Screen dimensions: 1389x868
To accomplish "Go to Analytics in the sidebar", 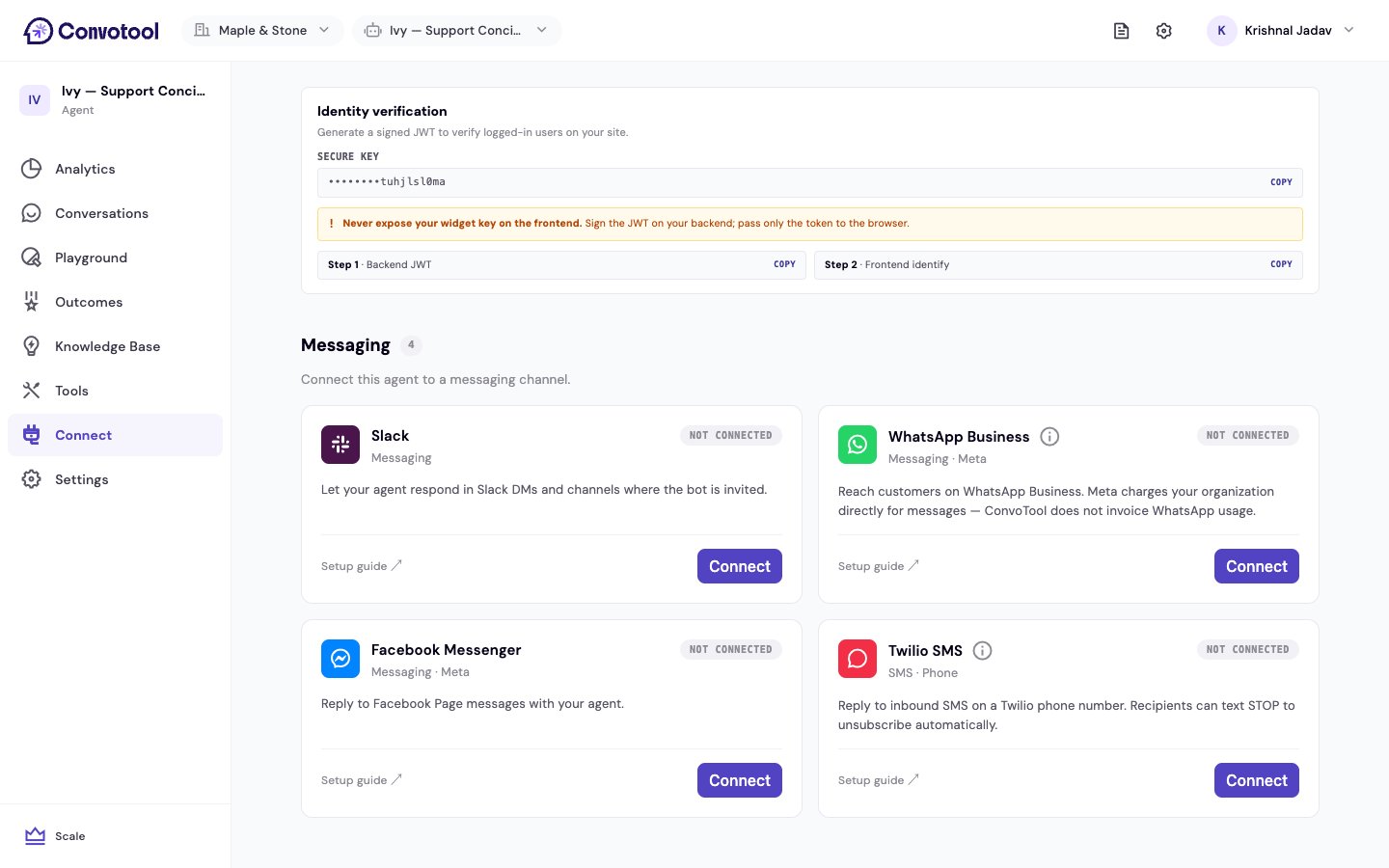I will click(x=115, y=169).
